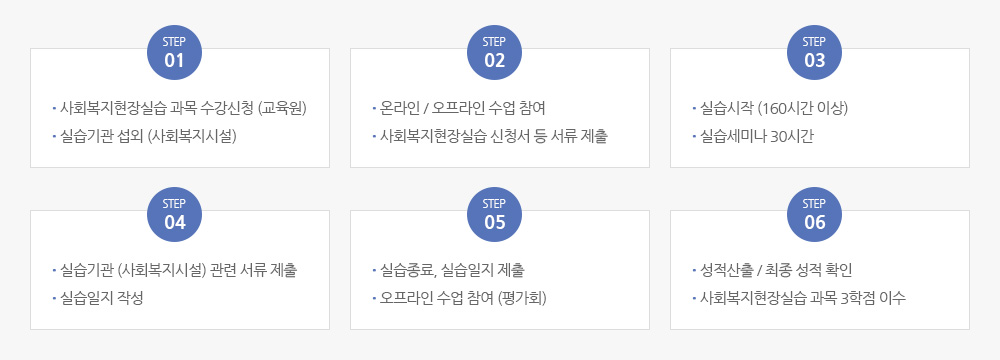The image size is (1000, 360).
Task: Click the STEP 01 circle badge
Action: [x=174, y=52]
